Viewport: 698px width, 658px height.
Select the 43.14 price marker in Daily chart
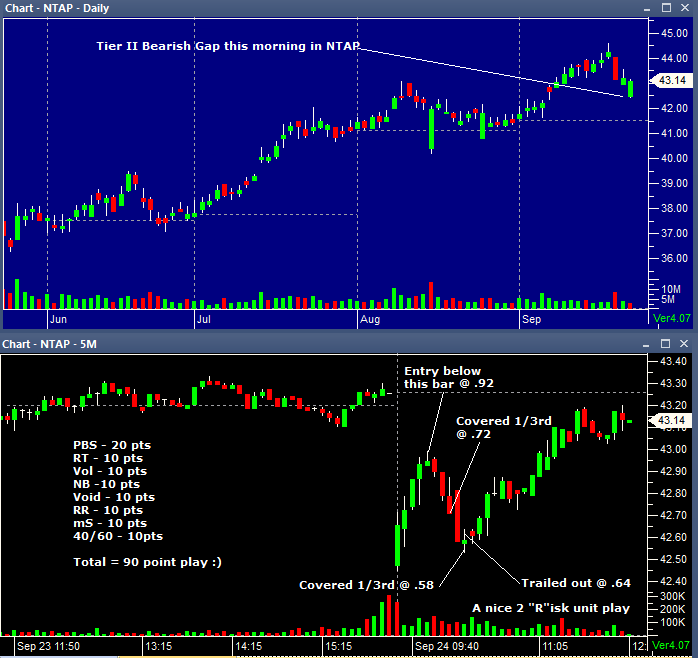(x=672, y=80)
